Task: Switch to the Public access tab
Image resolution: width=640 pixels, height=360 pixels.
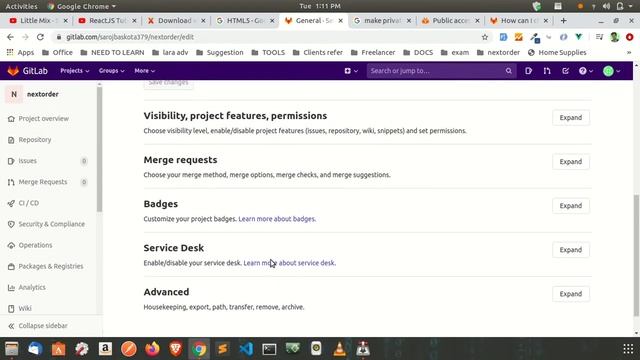Action: click(450, 20)
